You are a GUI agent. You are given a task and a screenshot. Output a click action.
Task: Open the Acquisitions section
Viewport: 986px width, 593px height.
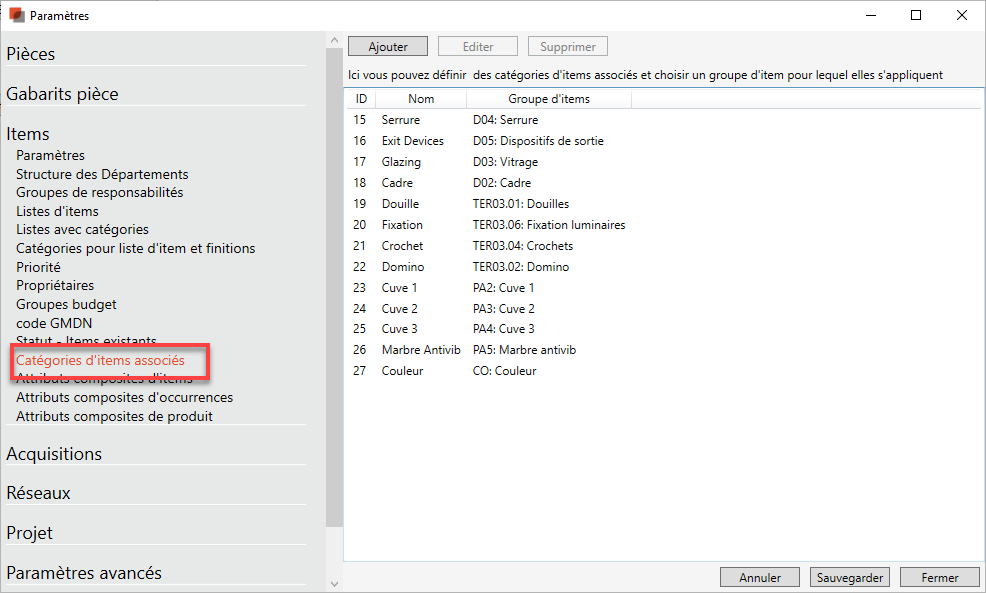pyautogui.click(x=54, y=454)
